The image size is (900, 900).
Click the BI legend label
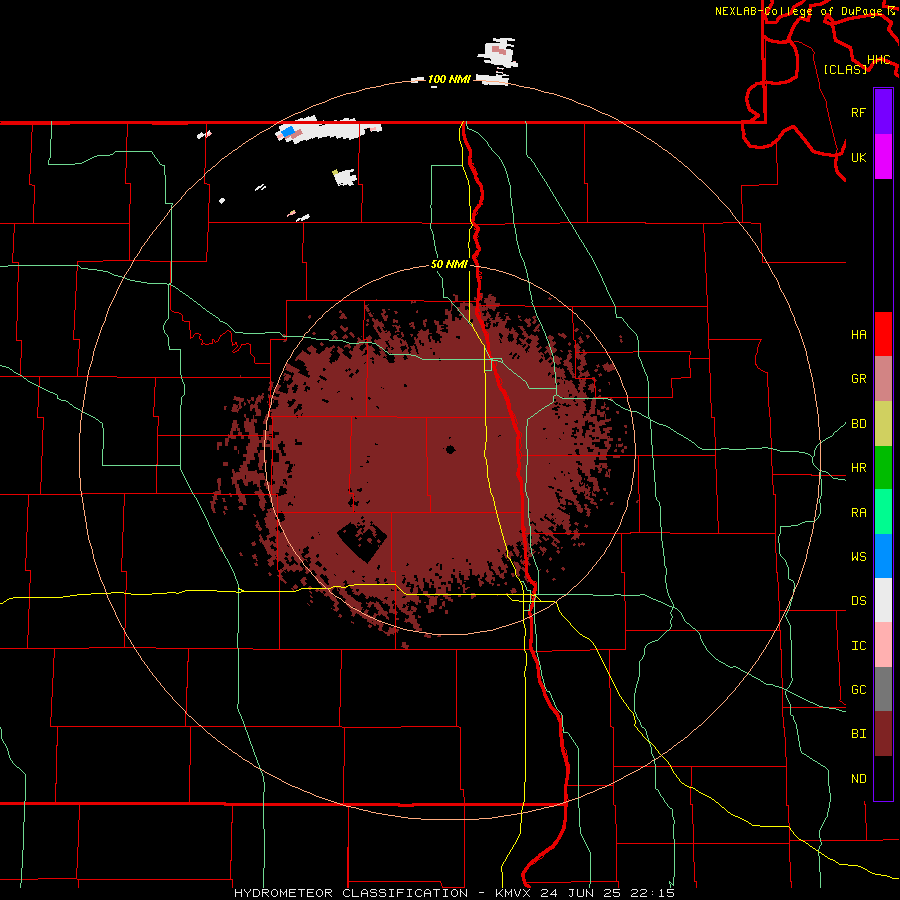[858, 734]
